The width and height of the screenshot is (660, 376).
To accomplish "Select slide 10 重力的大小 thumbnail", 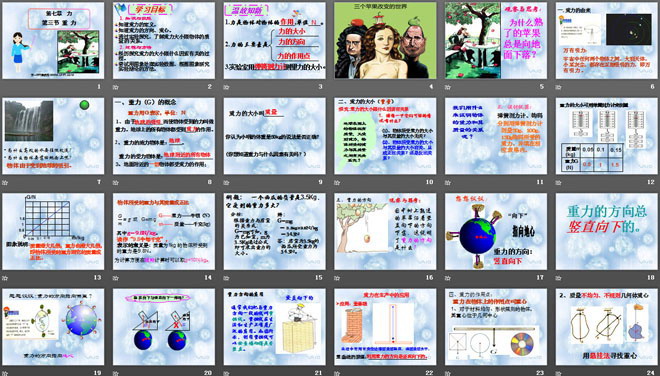I will [x=385, y=136].
